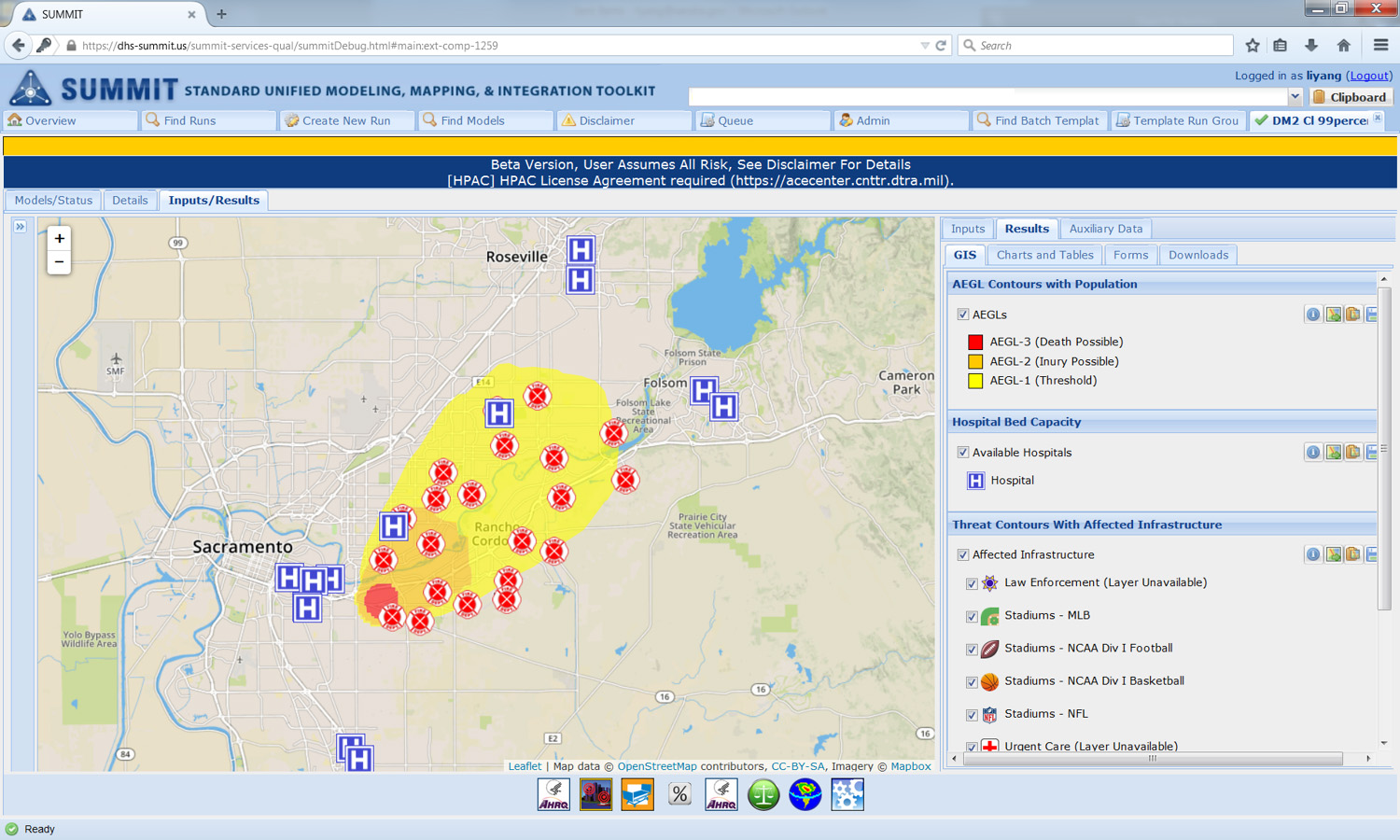
Task: Switch to the Charts and Tables tab
Action: point(1044,255)
